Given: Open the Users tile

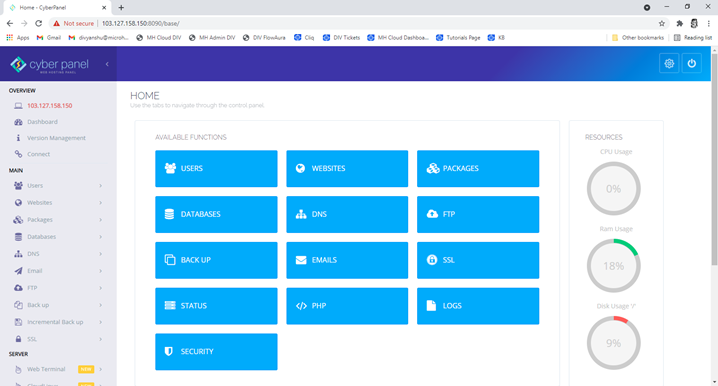Looking at the screenshot, I should (216, 169).
